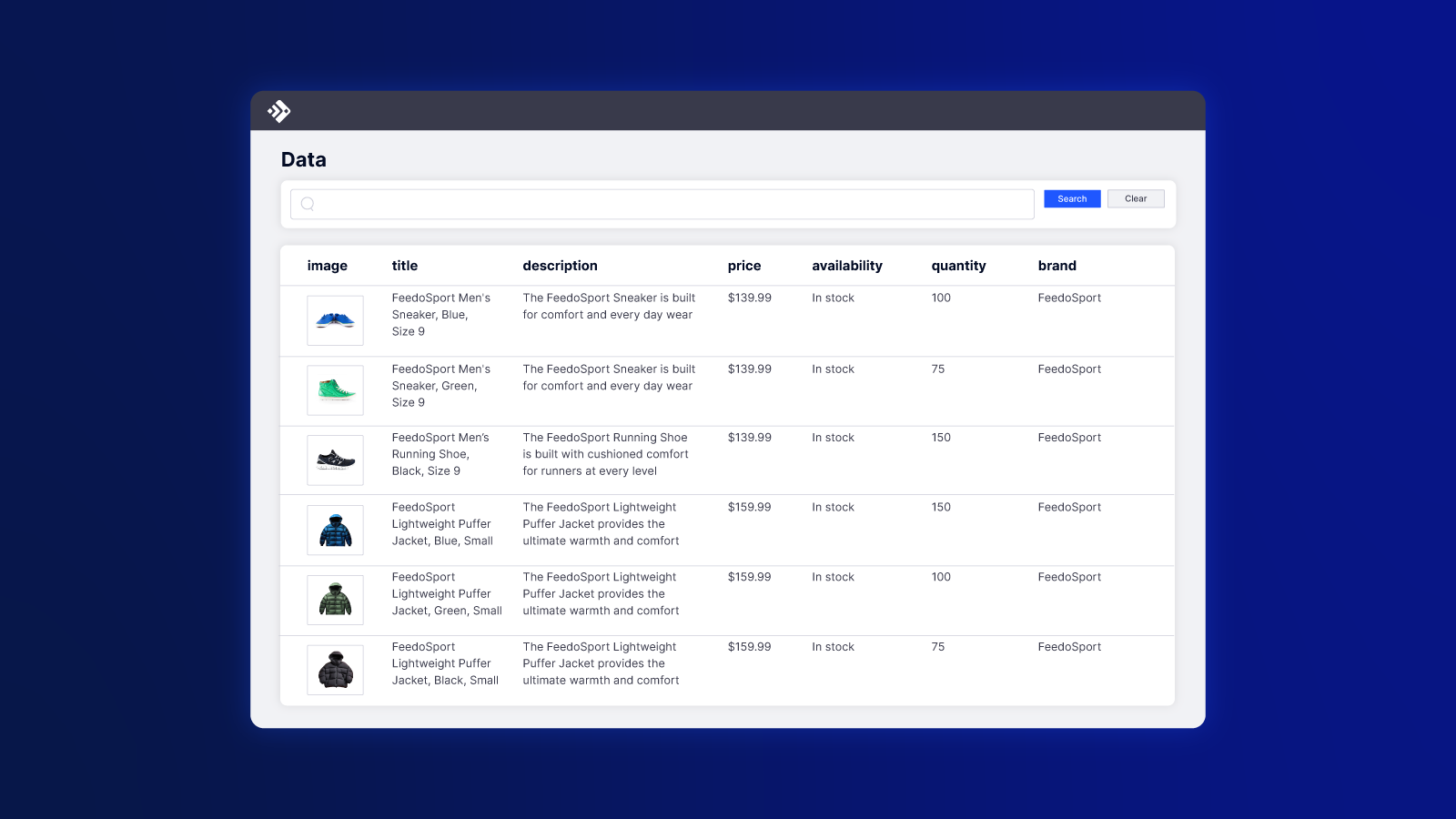Select the availability column header
The width and height of the screenshot is (1456, 819).
[846, 266]
